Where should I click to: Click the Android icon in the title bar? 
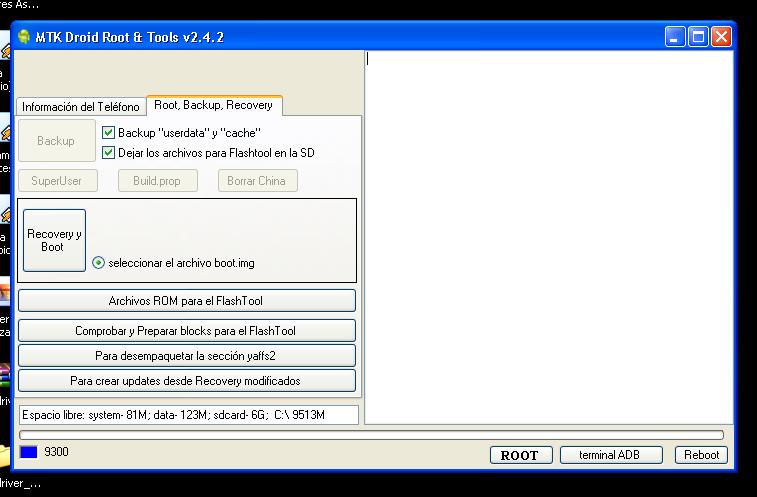[24, 37]
